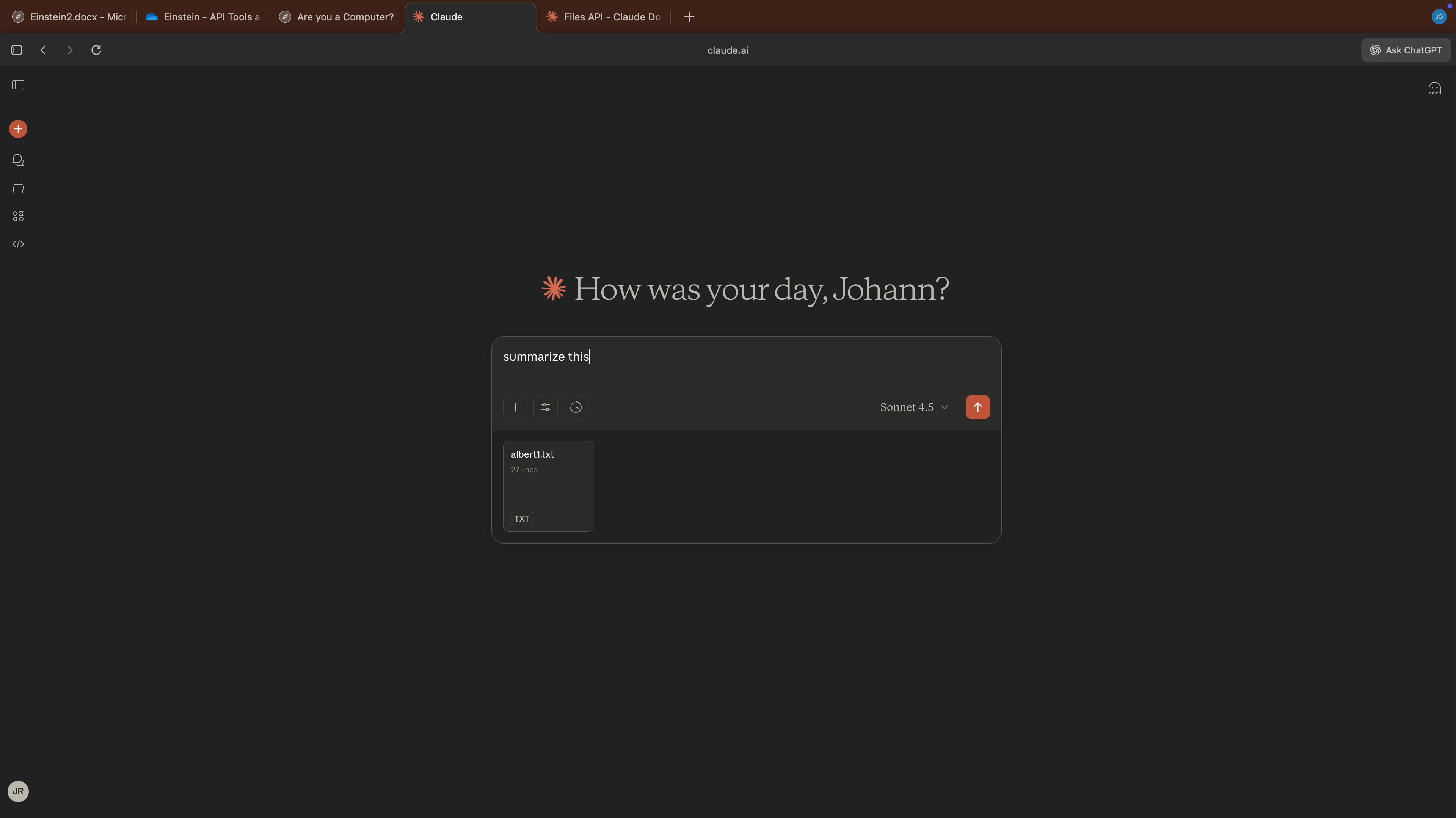1456x818 pixels.
Task: Open the Chats history icon in sidebar
Action: [x=18, y=160]
